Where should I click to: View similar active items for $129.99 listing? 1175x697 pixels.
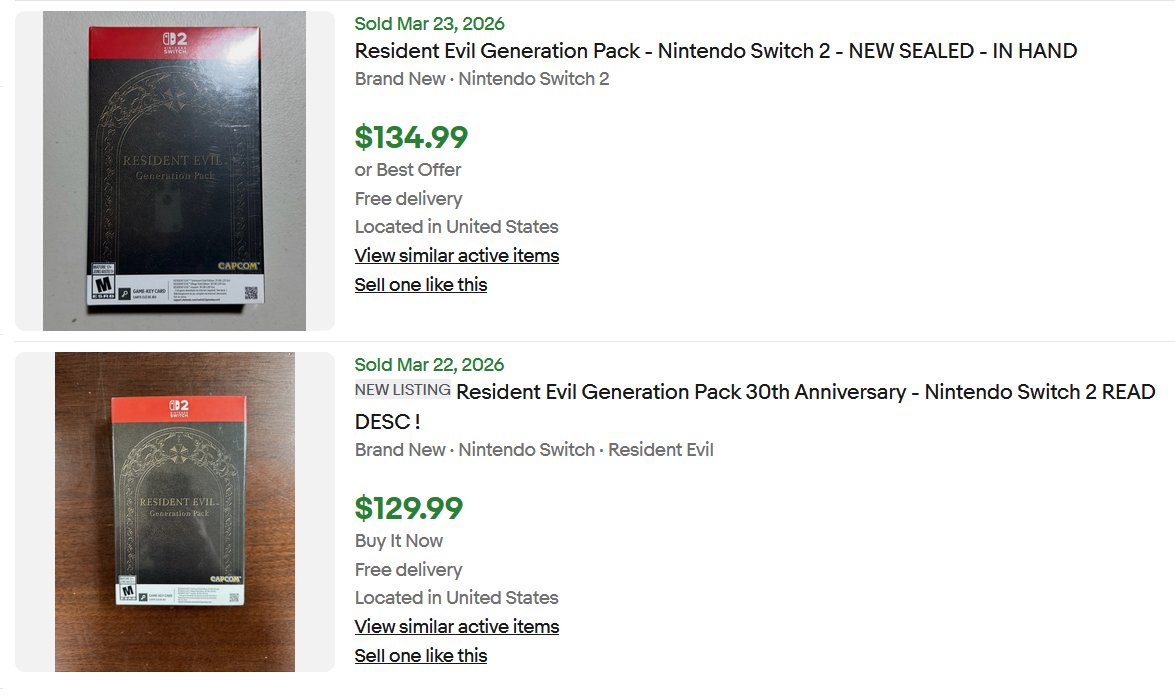coord(456,626)
